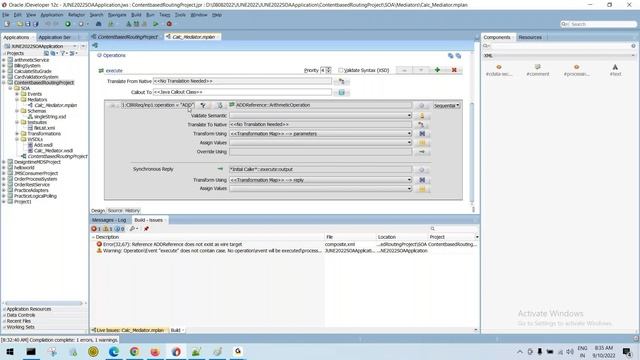Screen dimensions: 640x360
Task: Open the reply Assign Values dropdown
Action: click(409, 189)
